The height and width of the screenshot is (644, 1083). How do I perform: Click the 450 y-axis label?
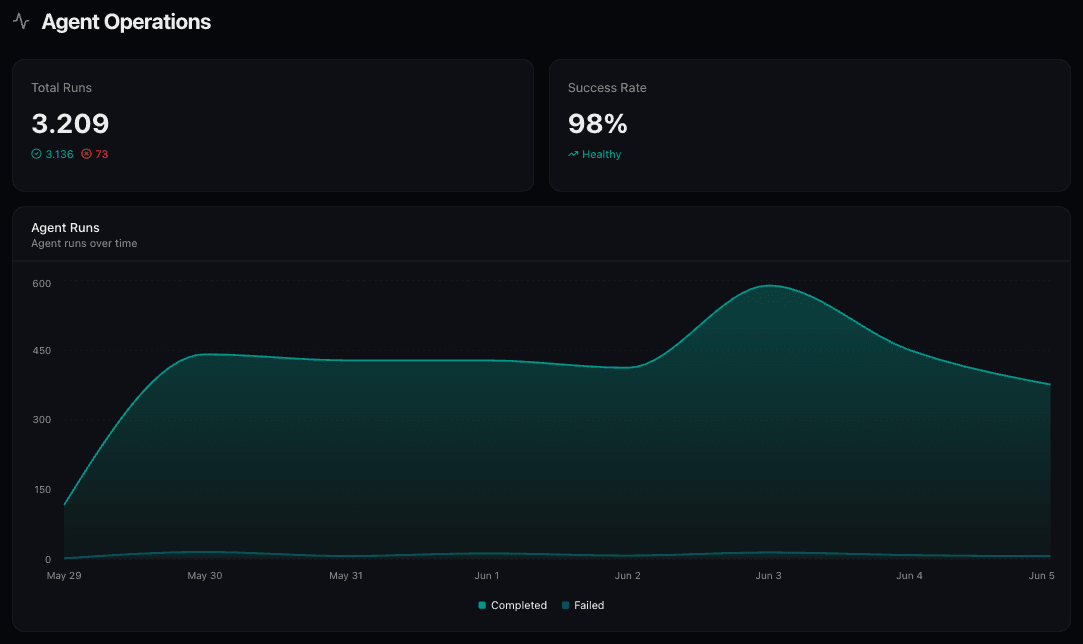(41, 350)
